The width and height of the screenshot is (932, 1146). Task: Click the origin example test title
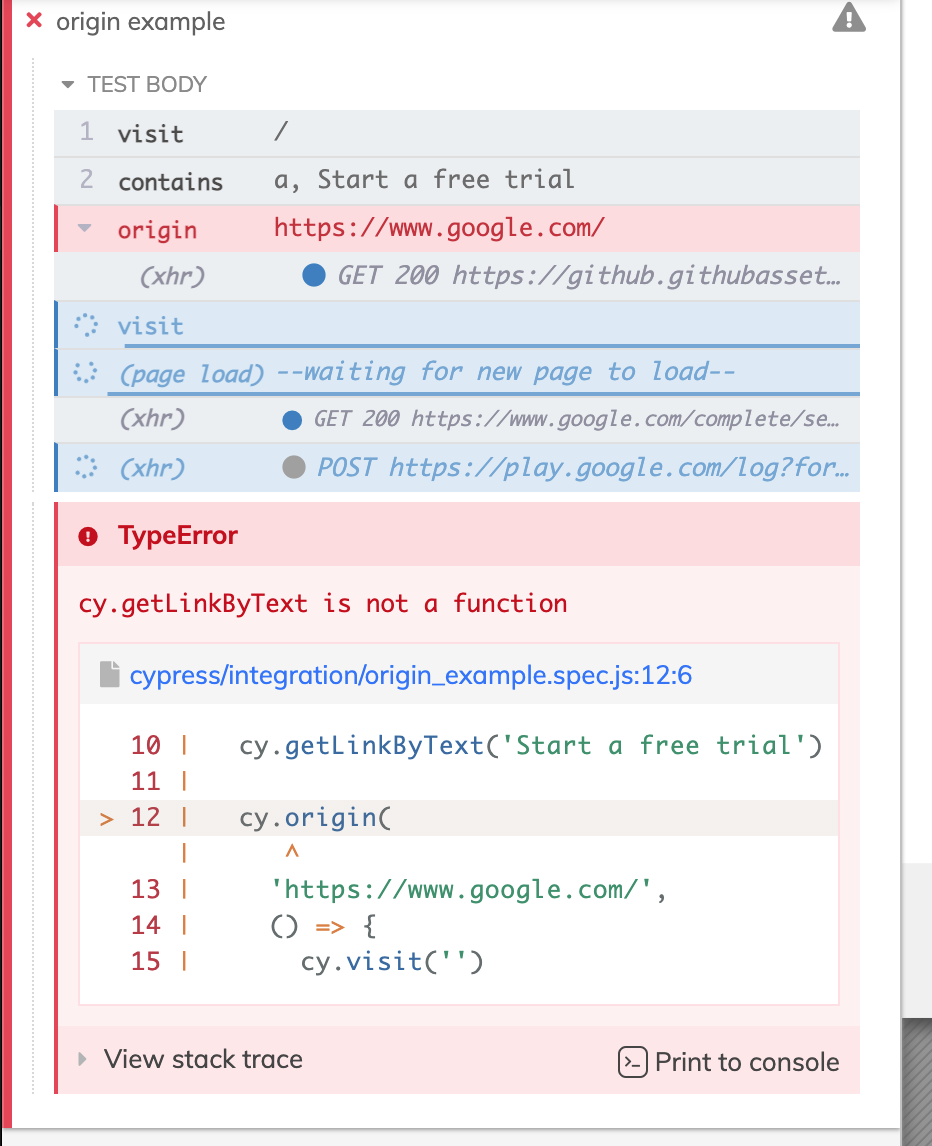[x=140, y=20]
